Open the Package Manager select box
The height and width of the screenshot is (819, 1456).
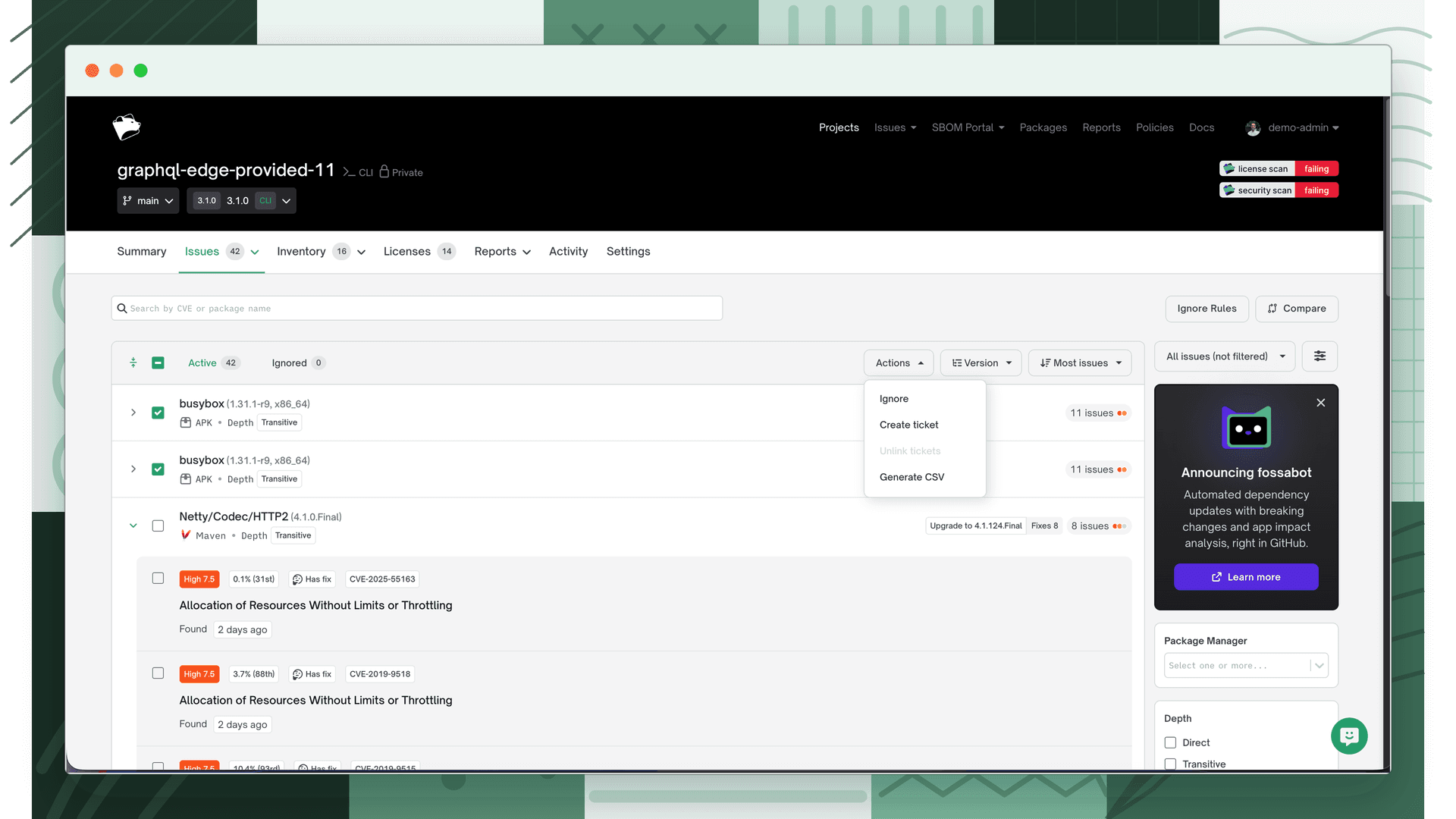tap(1246, 666)
